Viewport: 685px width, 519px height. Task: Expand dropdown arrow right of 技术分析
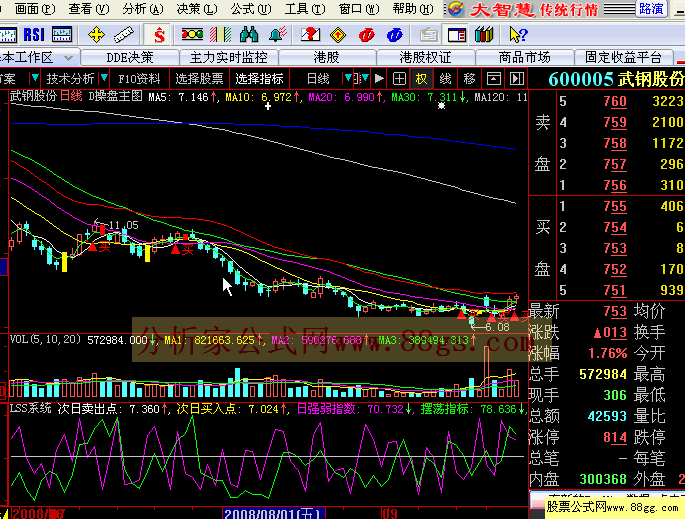pyautogui.click(x=104, y=79)
